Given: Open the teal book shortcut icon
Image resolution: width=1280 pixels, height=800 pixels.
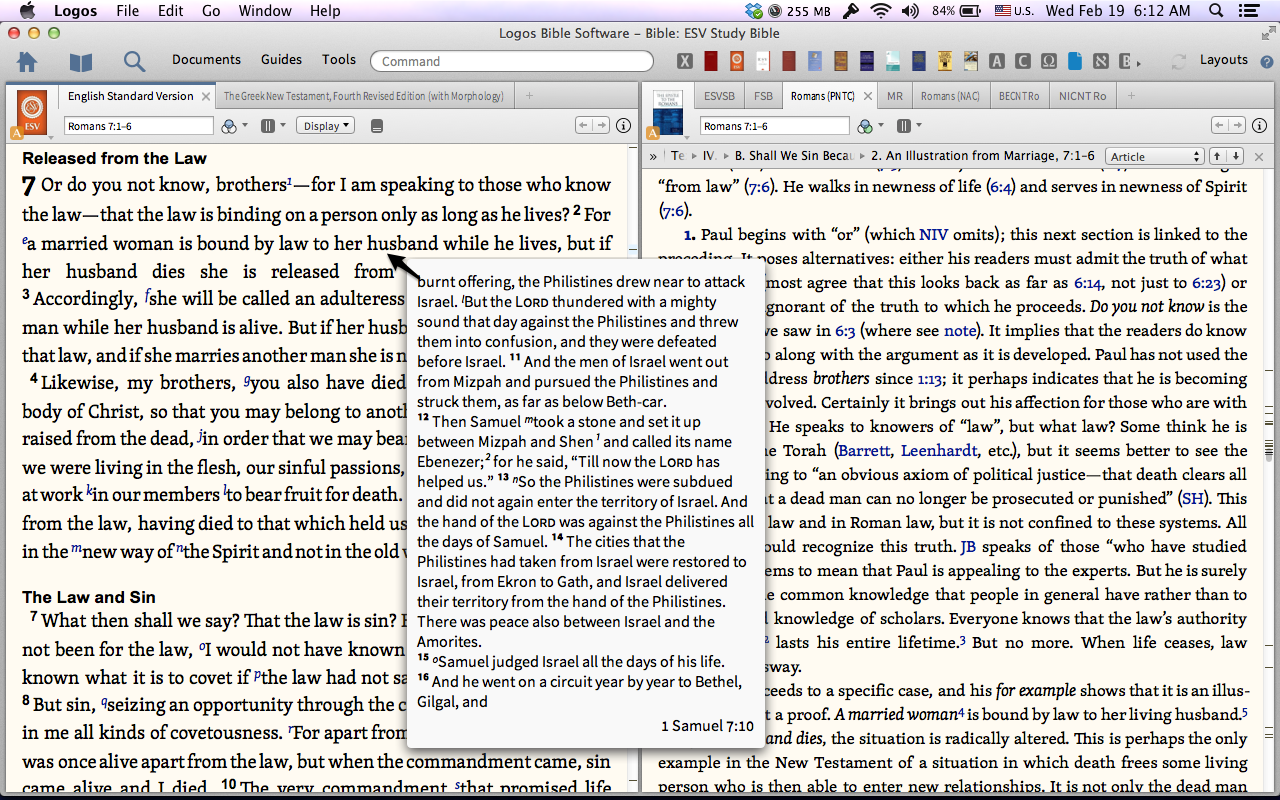Looking at the screenshot, I should [893, 61].
